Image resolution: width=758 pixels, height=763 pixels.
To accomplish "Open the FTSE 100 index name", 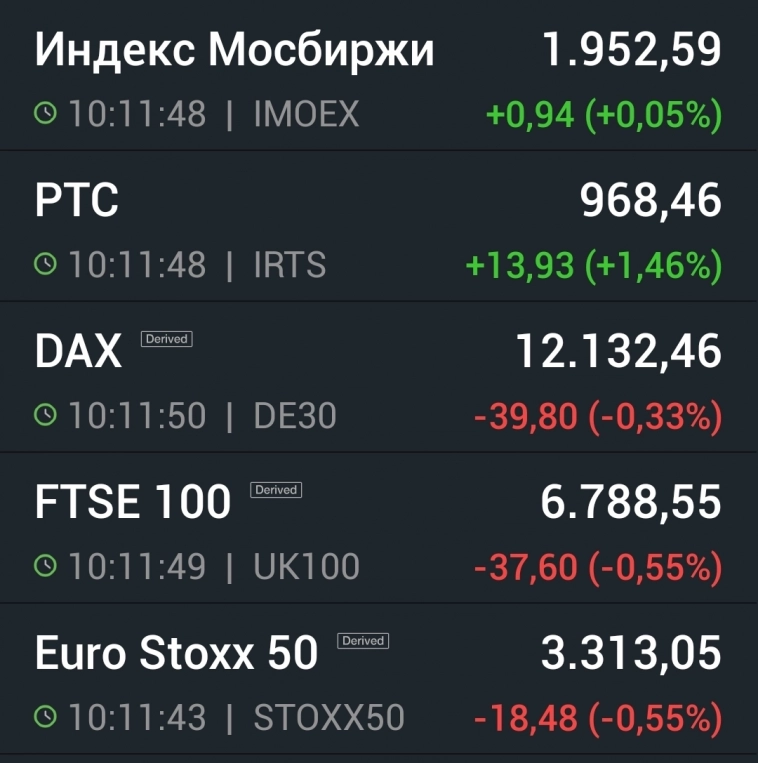I will click(133, 503).
